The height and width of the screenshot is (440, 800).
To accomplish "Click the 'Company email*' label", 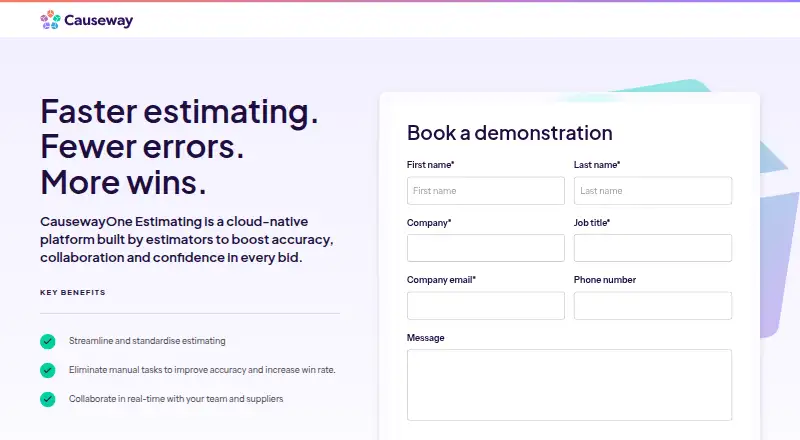I will pyautogui.click(x=441, y=280).
